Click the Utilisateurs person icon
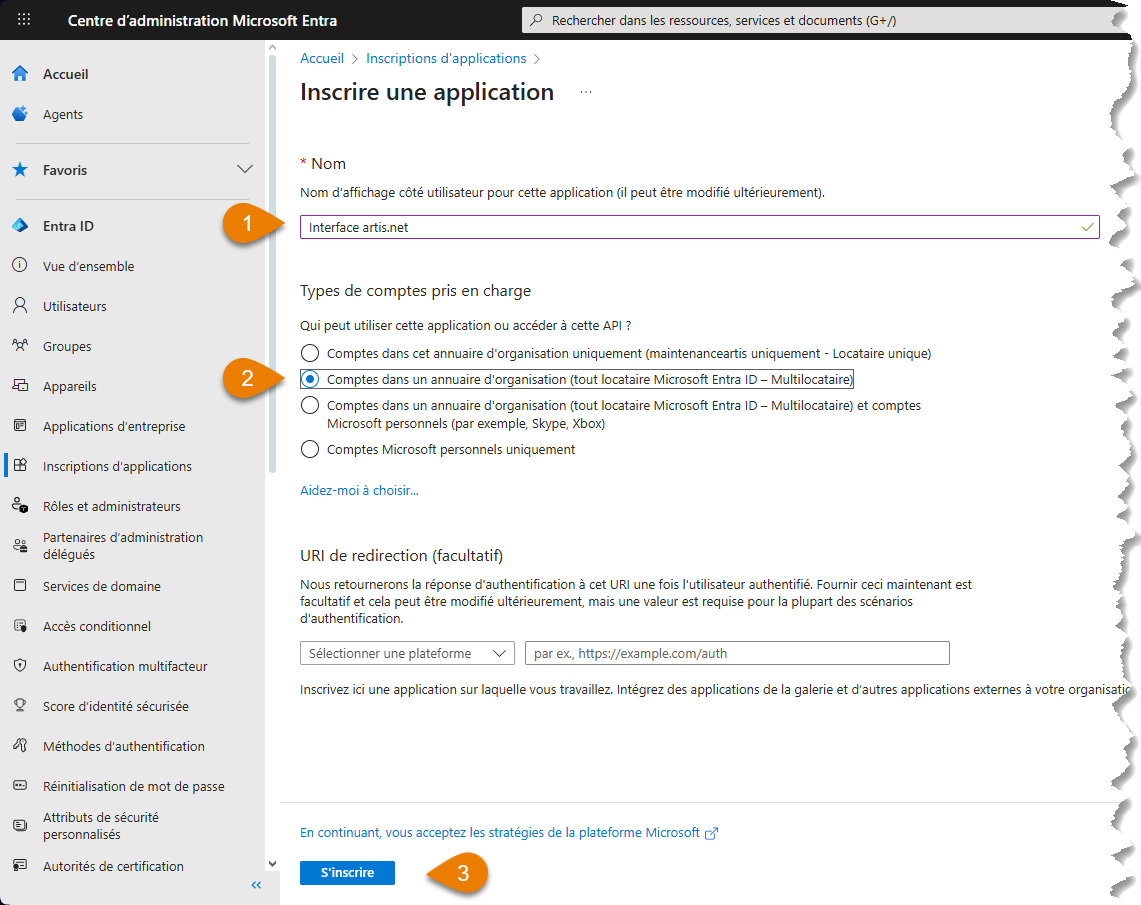 20,306
